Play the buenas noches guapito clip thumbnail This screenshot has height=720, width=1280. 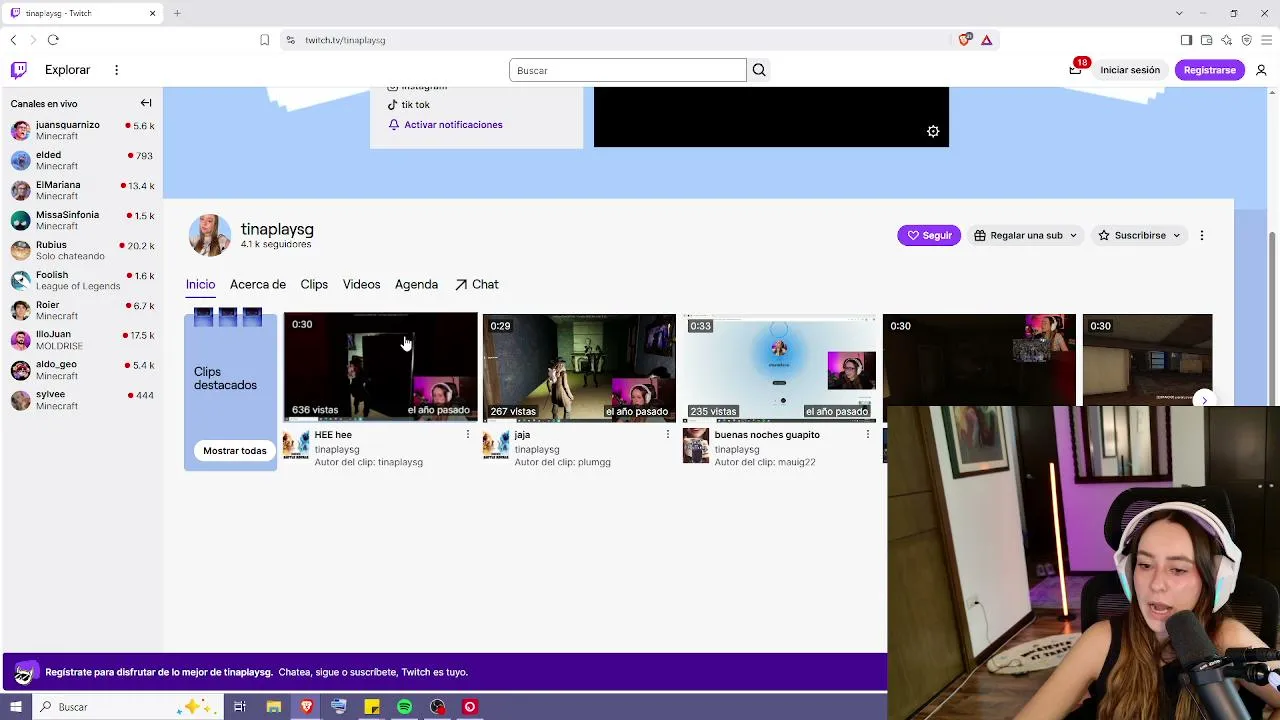point(780,368)
